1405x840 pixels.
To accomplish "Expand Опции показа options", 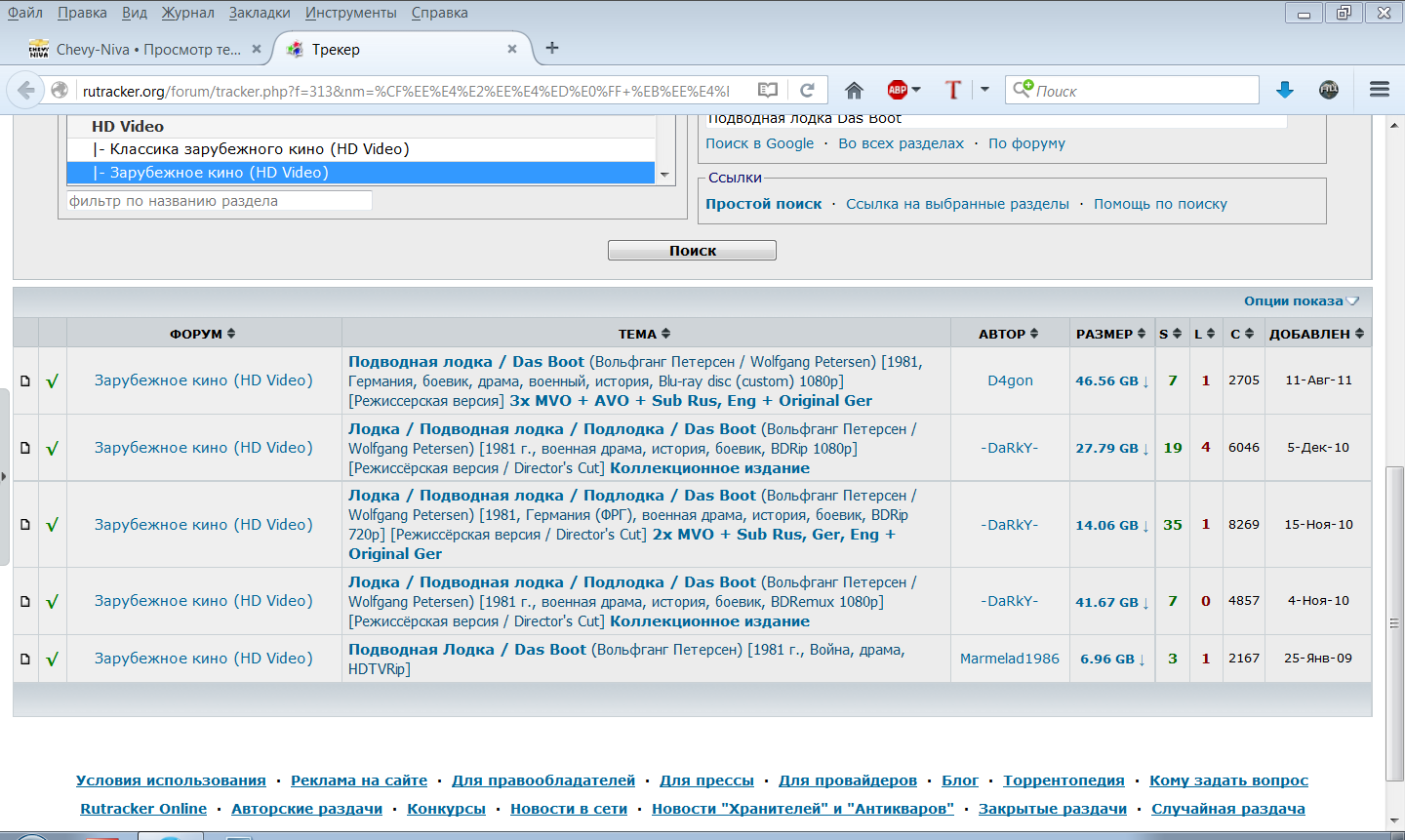I will [1301, 300].
